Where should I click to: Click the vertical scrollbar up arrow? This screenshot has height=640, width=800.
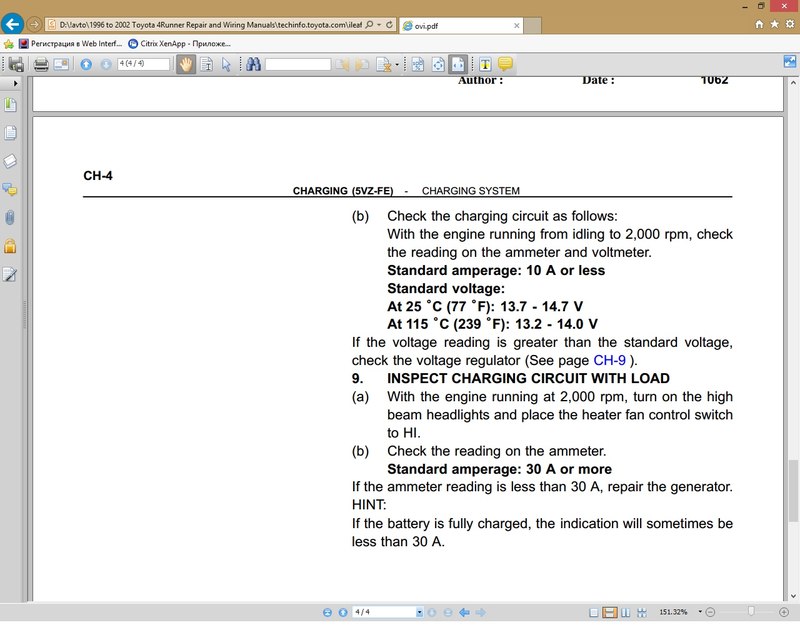(x=793, y=83)
